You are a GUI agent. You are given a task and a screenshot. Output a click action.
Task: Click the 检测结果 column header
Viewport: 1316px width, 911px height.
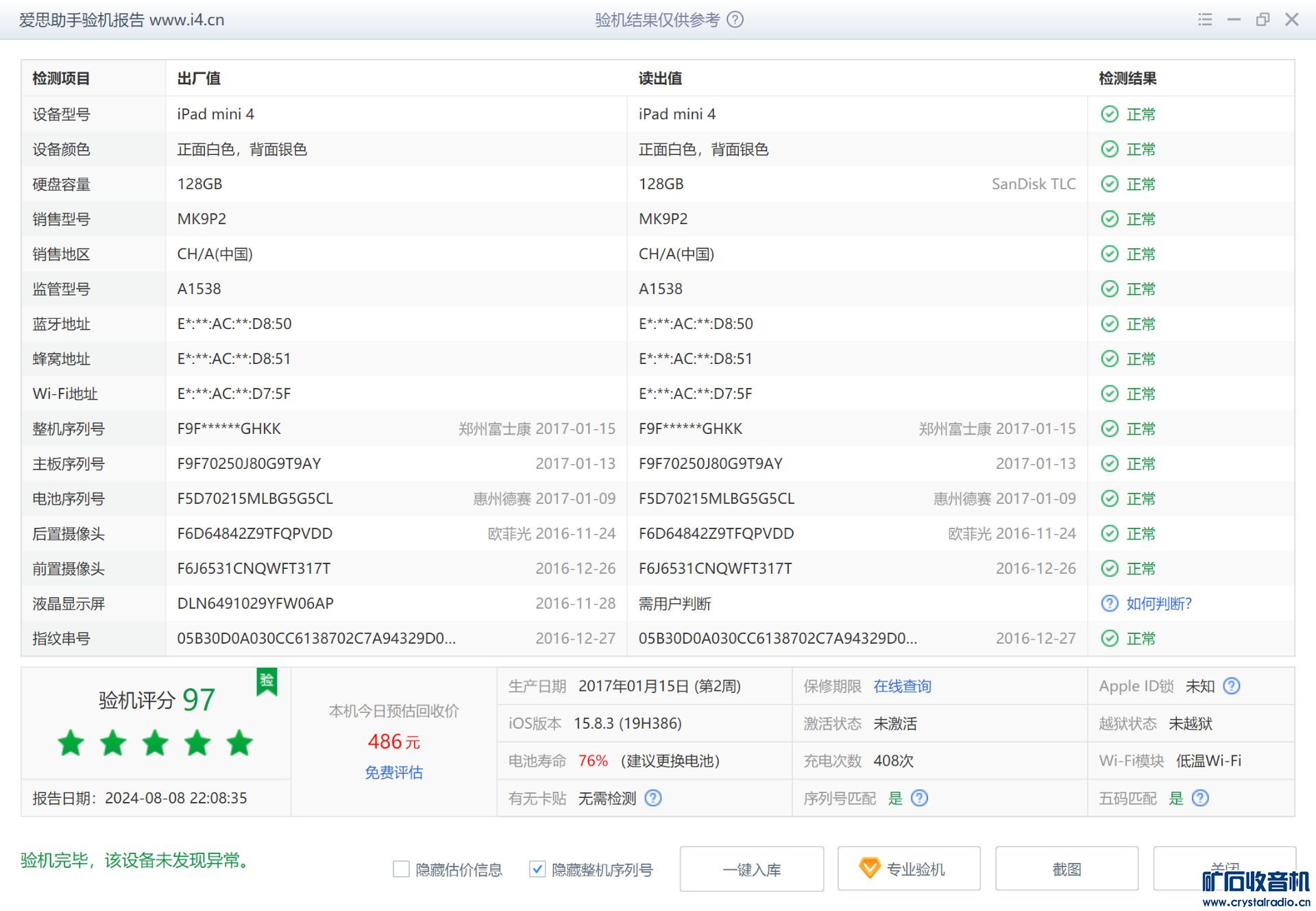click(1127, 78)
